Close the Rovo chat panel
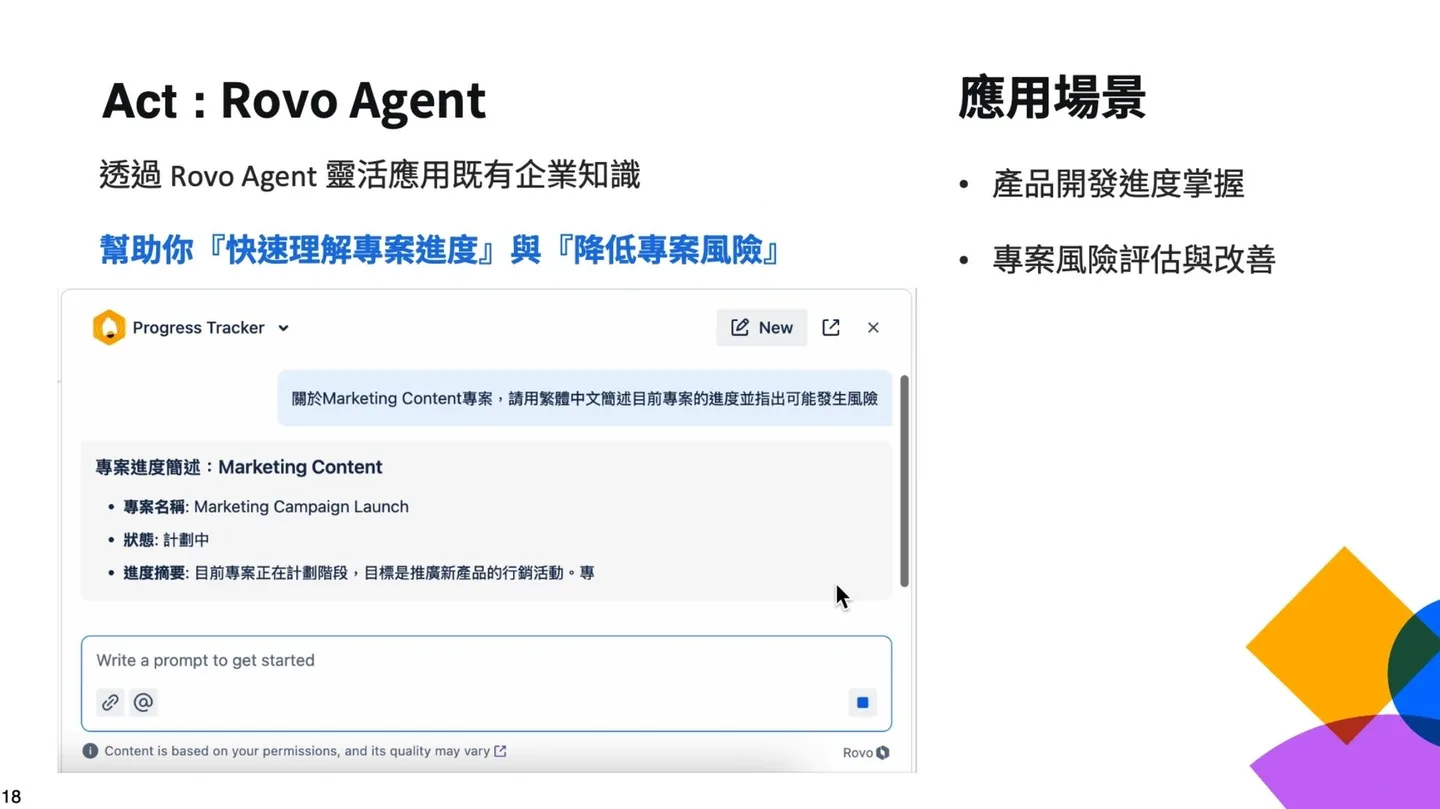The width and height of the screenshot is (1440, 809). click(873, 328)
